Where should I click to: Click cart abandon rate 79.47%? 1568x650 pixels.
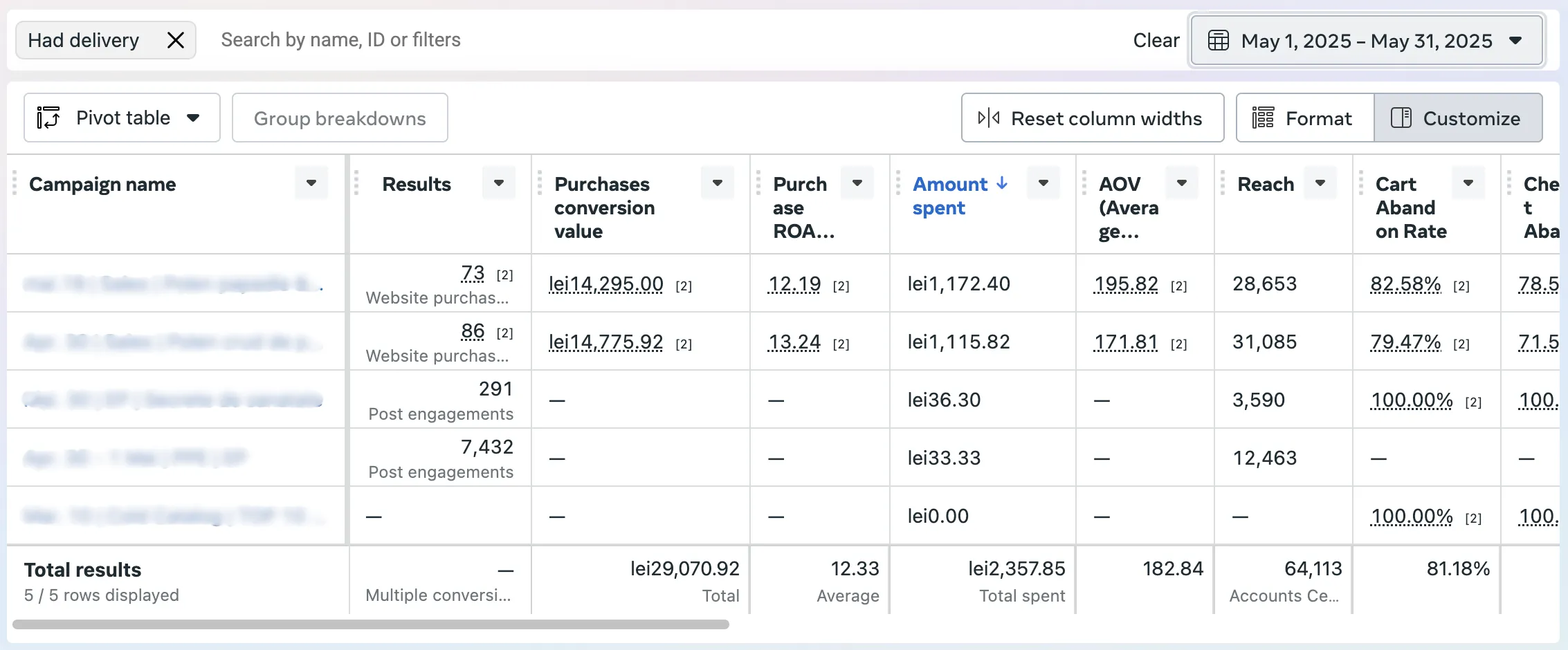[x=1405, y=342]
